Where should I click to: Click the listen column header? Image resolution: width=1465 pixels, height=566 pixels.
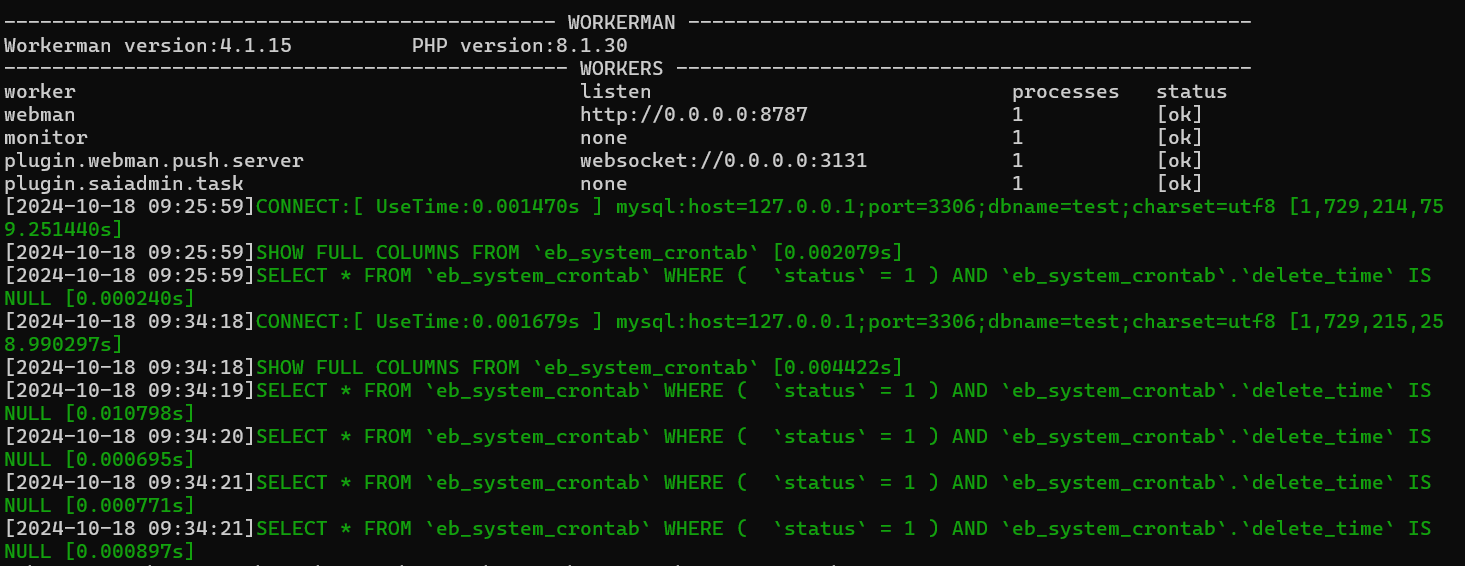point(616,91)
